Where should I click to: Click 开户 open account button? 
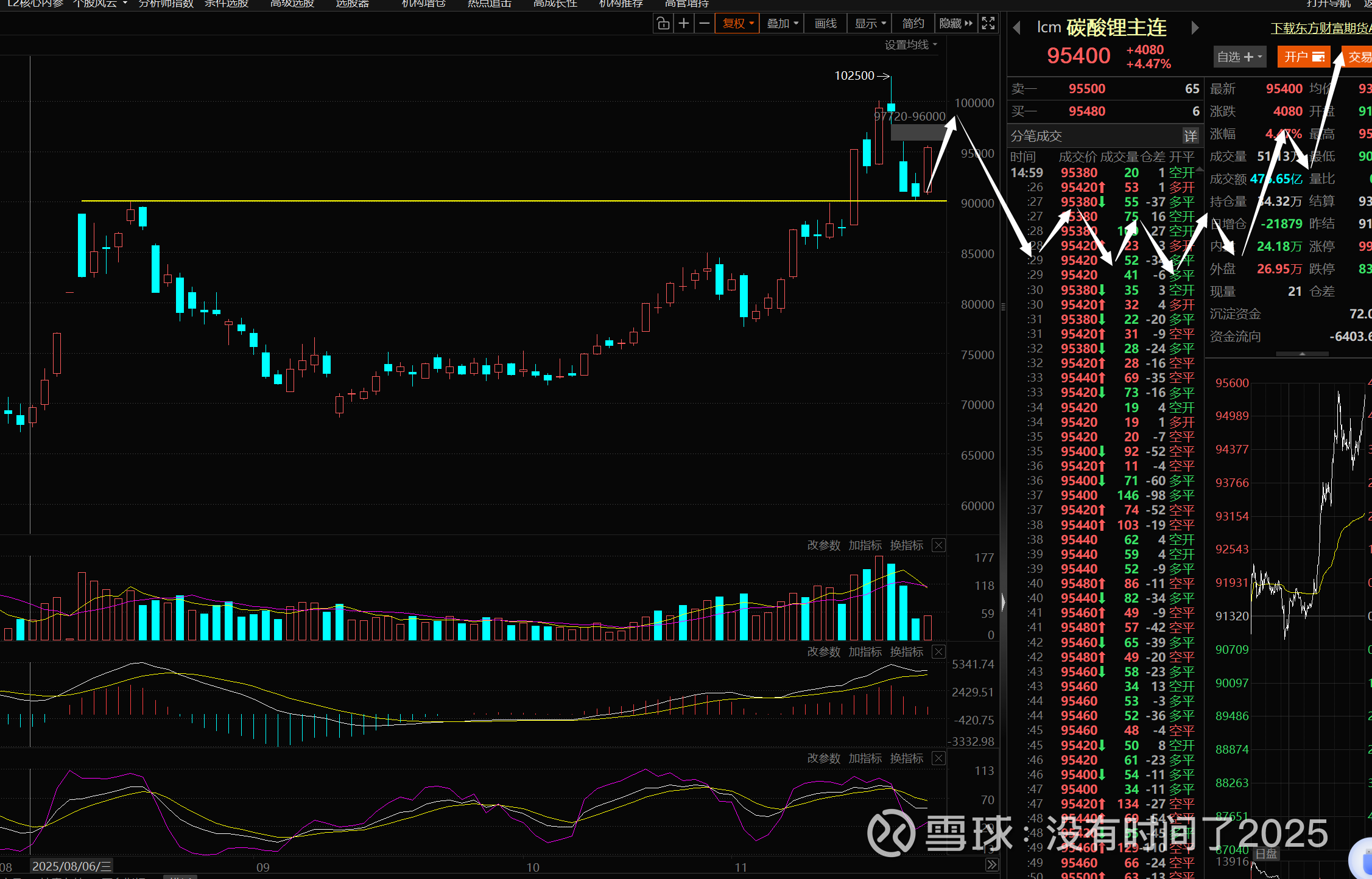click(1304, 57)
